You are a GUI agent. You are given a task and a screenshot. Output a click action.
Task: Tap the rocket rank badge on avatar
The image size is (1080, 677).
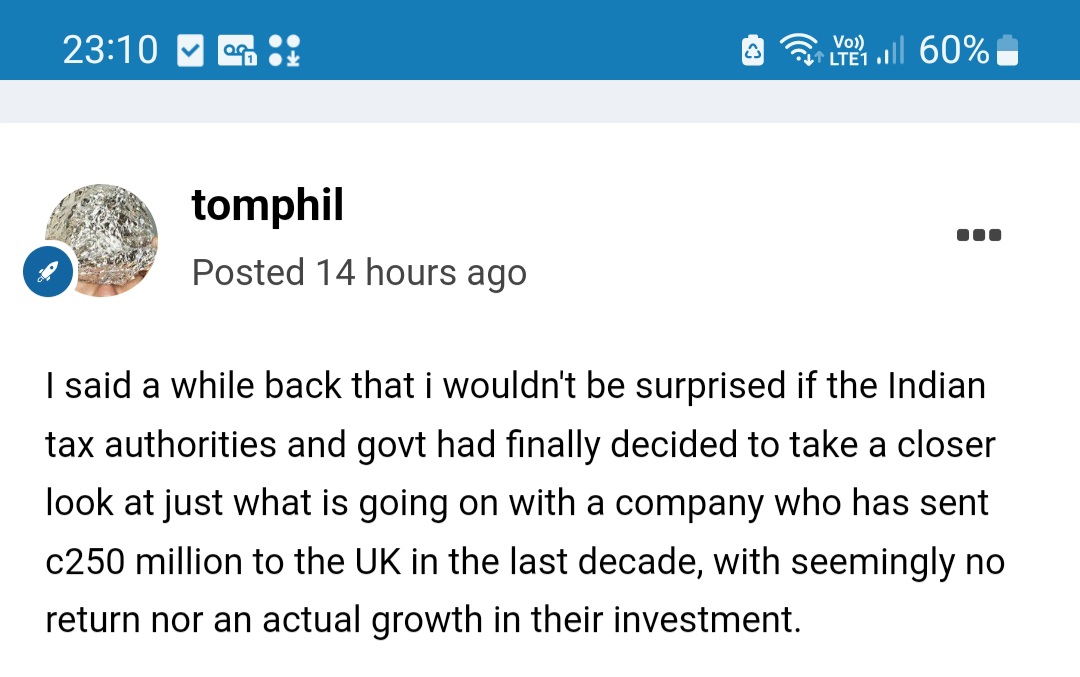48,272
